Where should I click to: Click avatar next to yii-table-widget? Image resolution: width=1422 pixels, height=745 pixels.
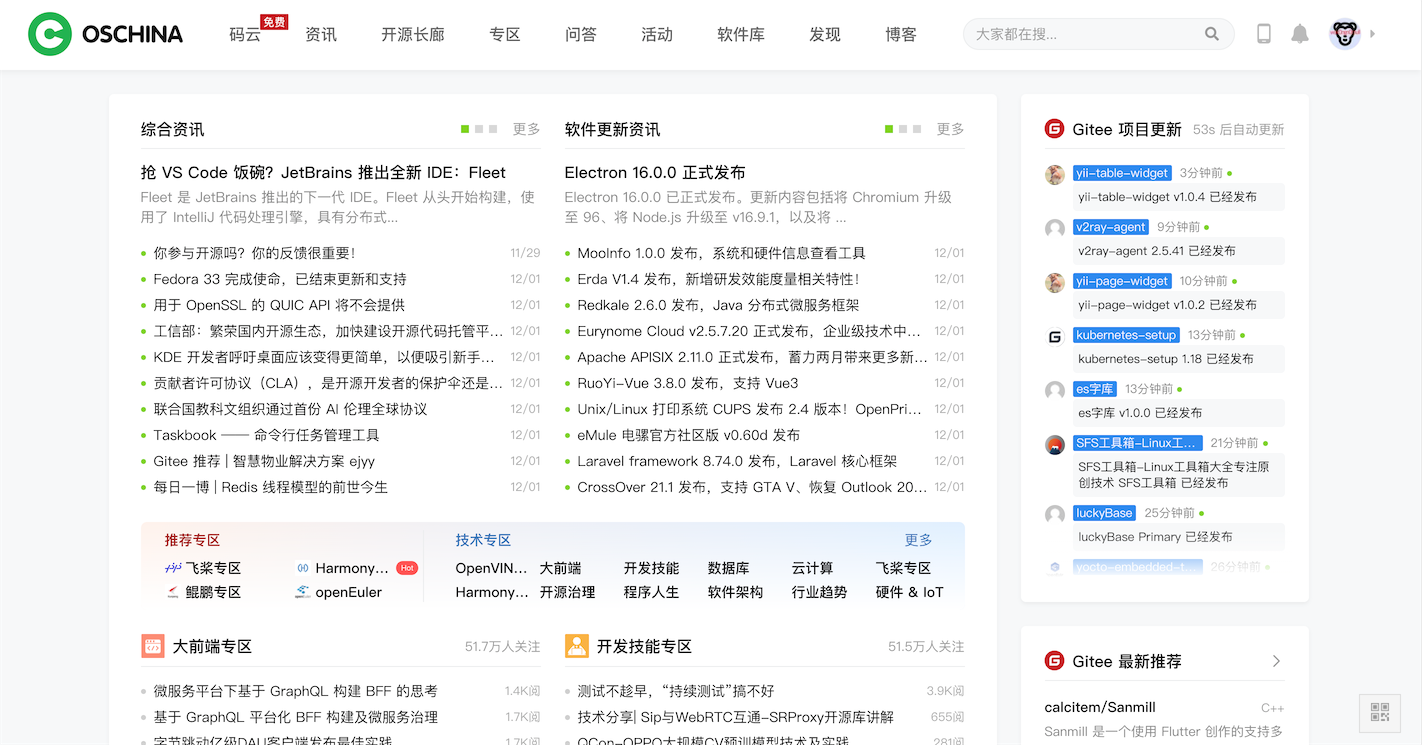[x=1055, y=174]
